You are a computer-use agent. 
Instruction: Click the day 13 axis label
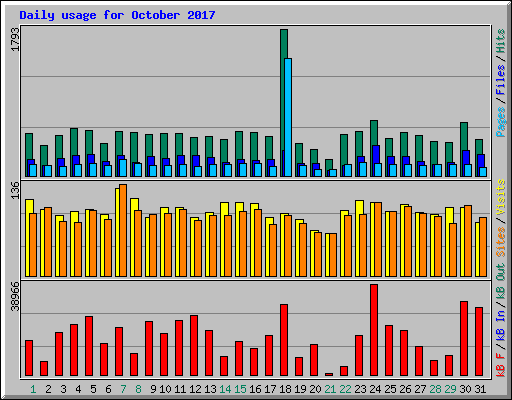[210, 389]
